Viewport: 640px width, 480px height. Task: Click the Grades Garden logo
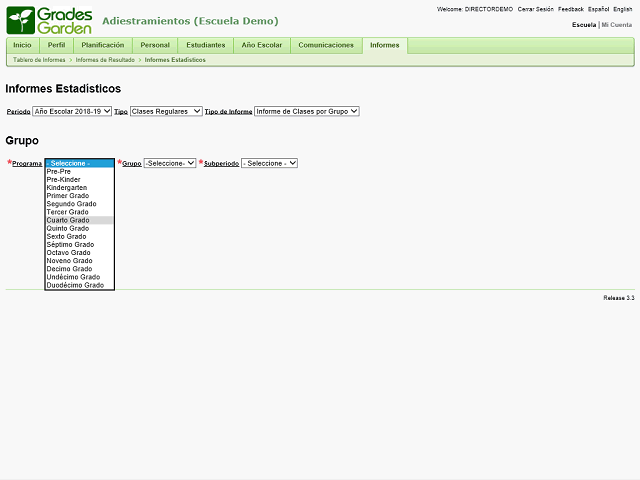coord(49,20)
